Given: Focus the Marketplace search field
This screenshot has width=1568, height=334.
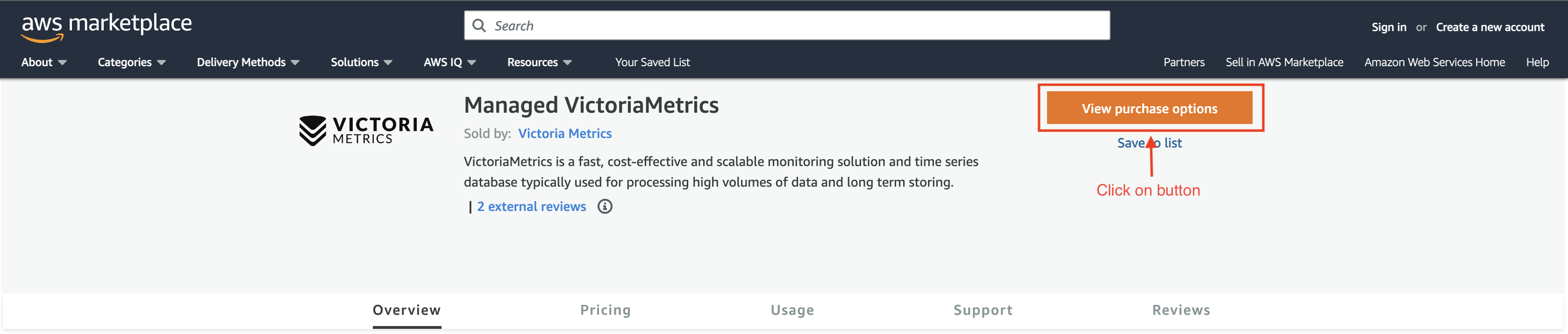Looking at the screenshot, I should pyautogui.click(x=786, y=26).
